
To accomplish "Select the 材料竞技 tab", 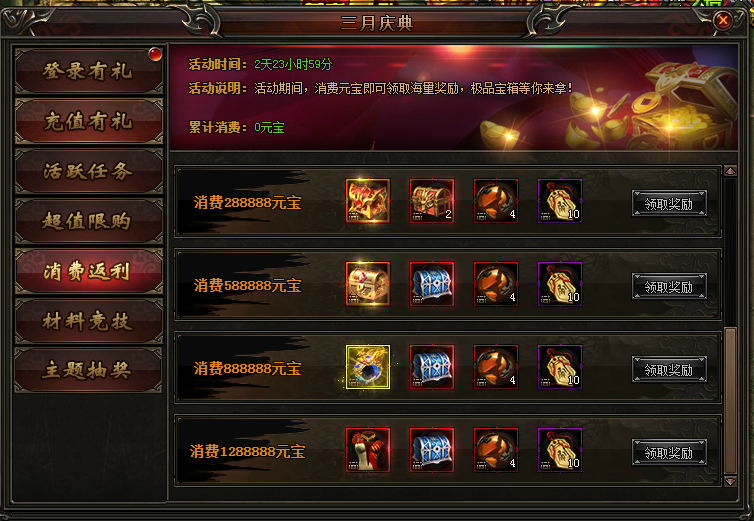I will pyautogui.click(x=88, y=321).
